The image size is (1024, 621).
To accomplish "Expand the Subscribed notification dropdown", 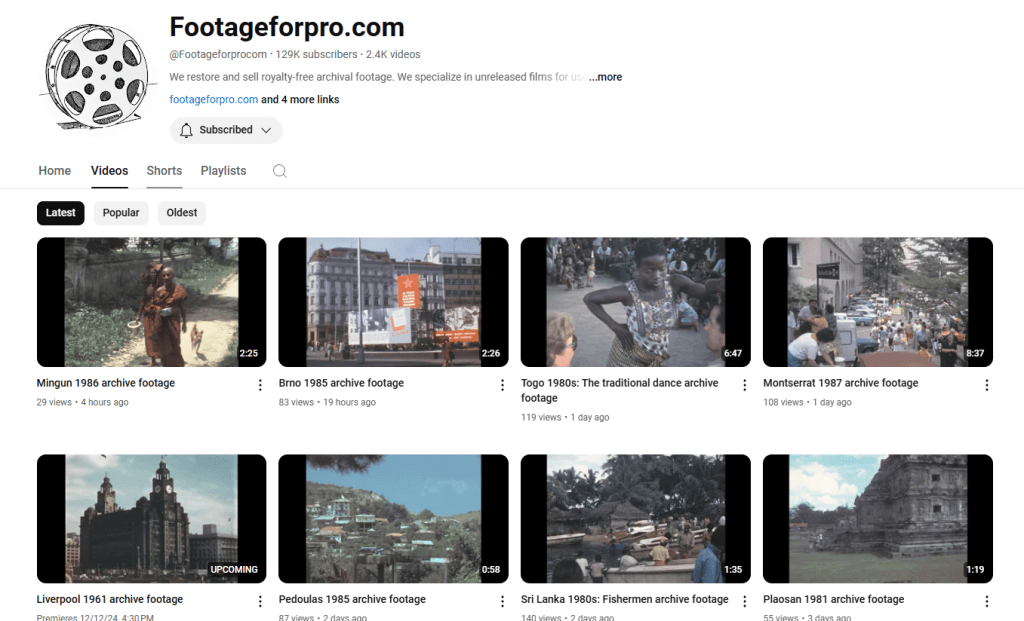I will (x=226, y=130).
